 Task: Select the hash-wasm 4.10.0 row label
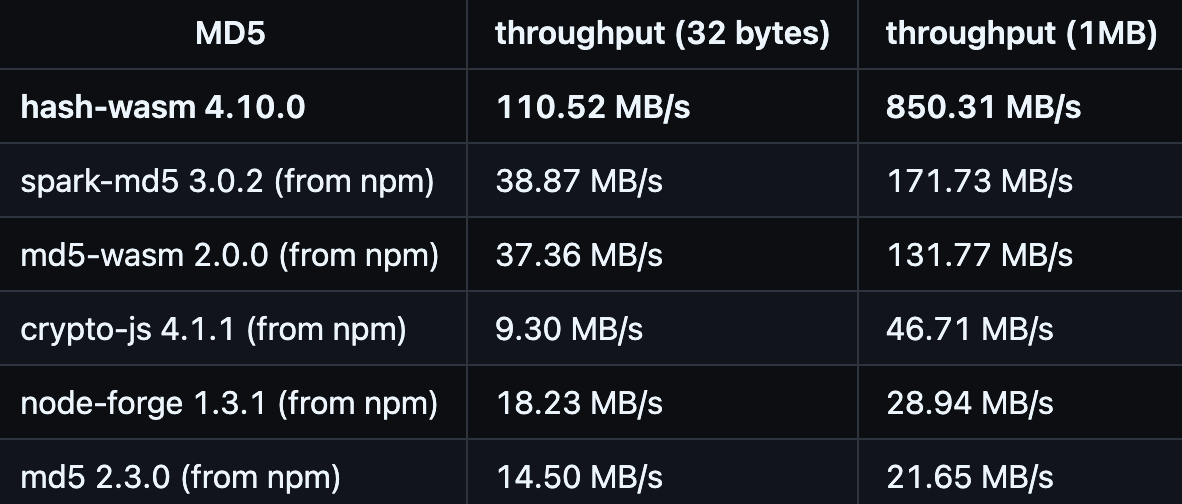(x=163, y=107)
